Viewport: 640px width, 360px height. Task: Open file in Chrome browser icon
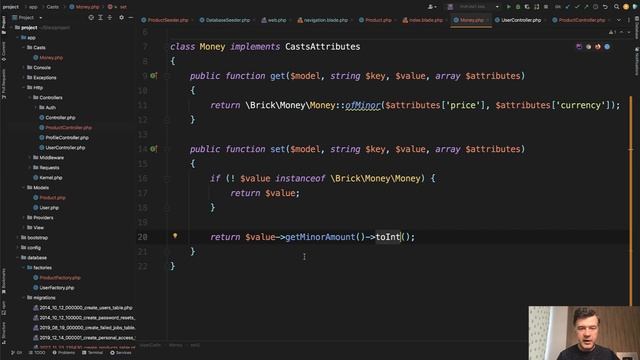[x=588, y=47]
